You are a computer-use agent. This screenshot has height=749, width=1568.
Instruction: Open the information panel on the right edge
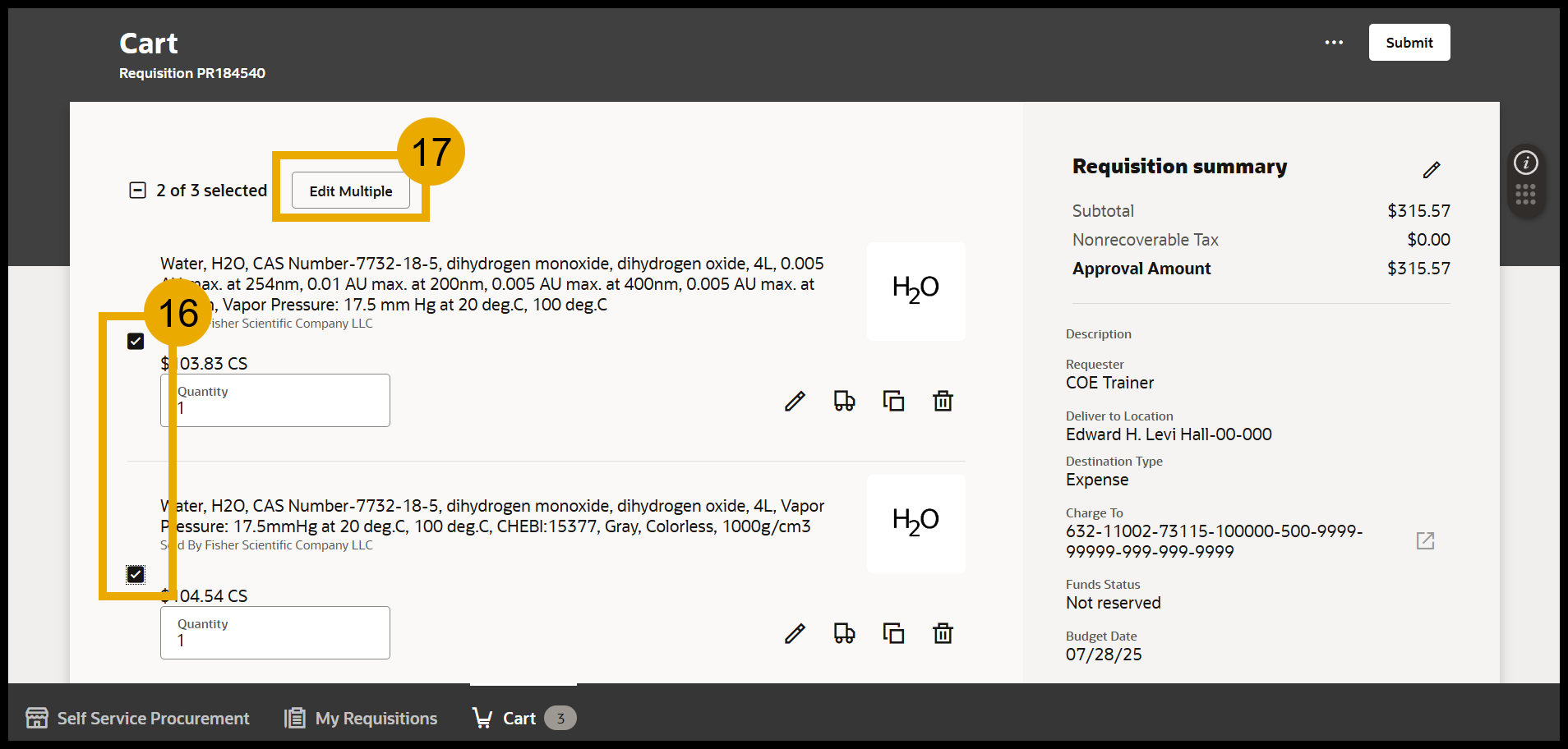coord(1525,163)
